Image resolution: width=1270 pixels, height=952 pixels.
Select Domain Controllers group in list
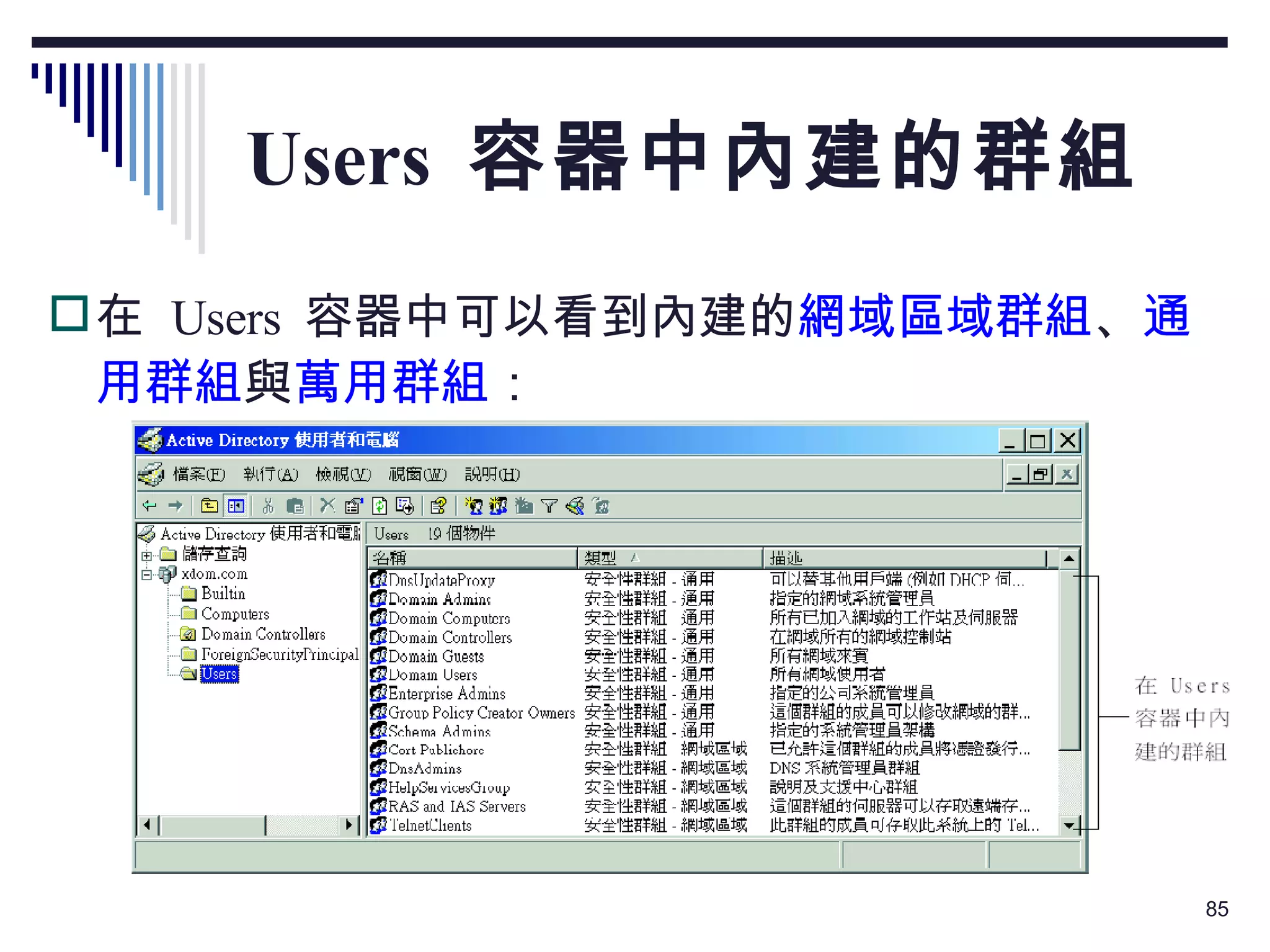tap(442, 637)
